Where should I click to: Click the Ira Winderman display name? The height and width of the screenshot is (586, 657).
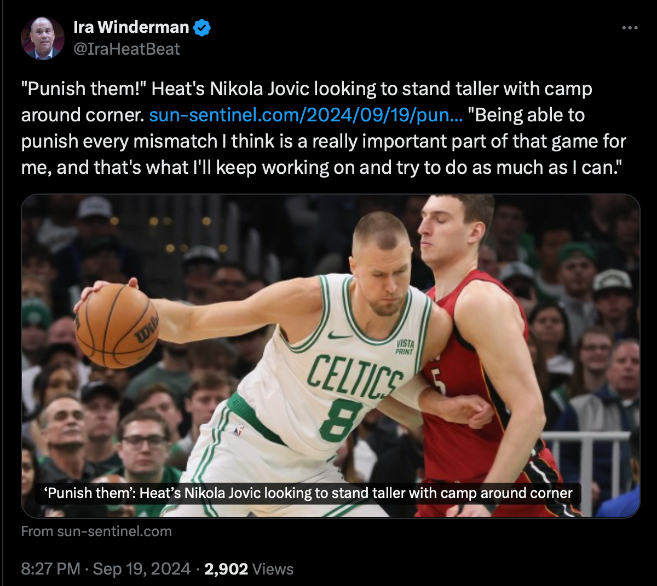point(131,28)
